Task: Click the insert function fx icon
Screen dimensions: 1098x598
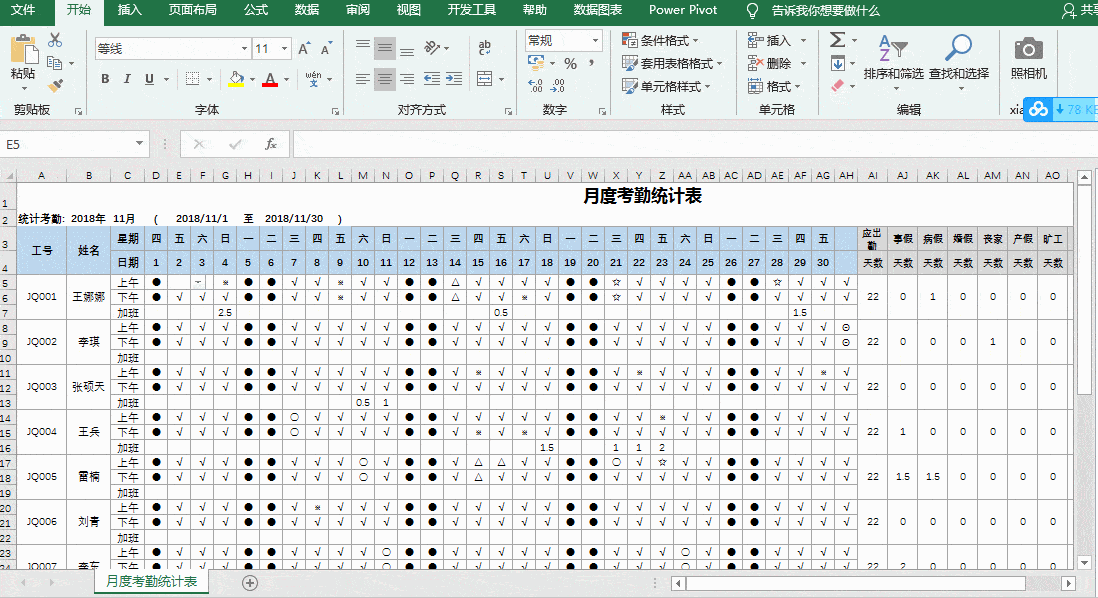Action: coord(270,144)
